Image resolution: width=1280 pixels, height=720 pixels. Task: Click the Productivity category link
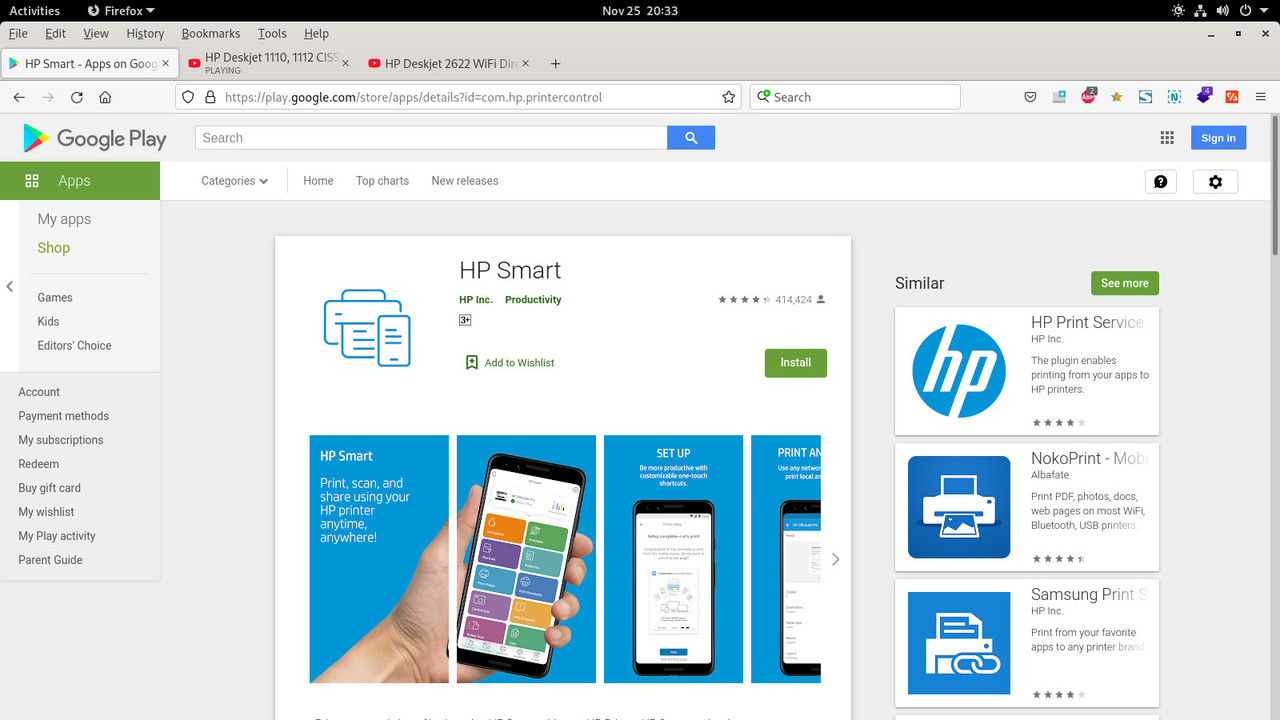[x=533, y=300]
